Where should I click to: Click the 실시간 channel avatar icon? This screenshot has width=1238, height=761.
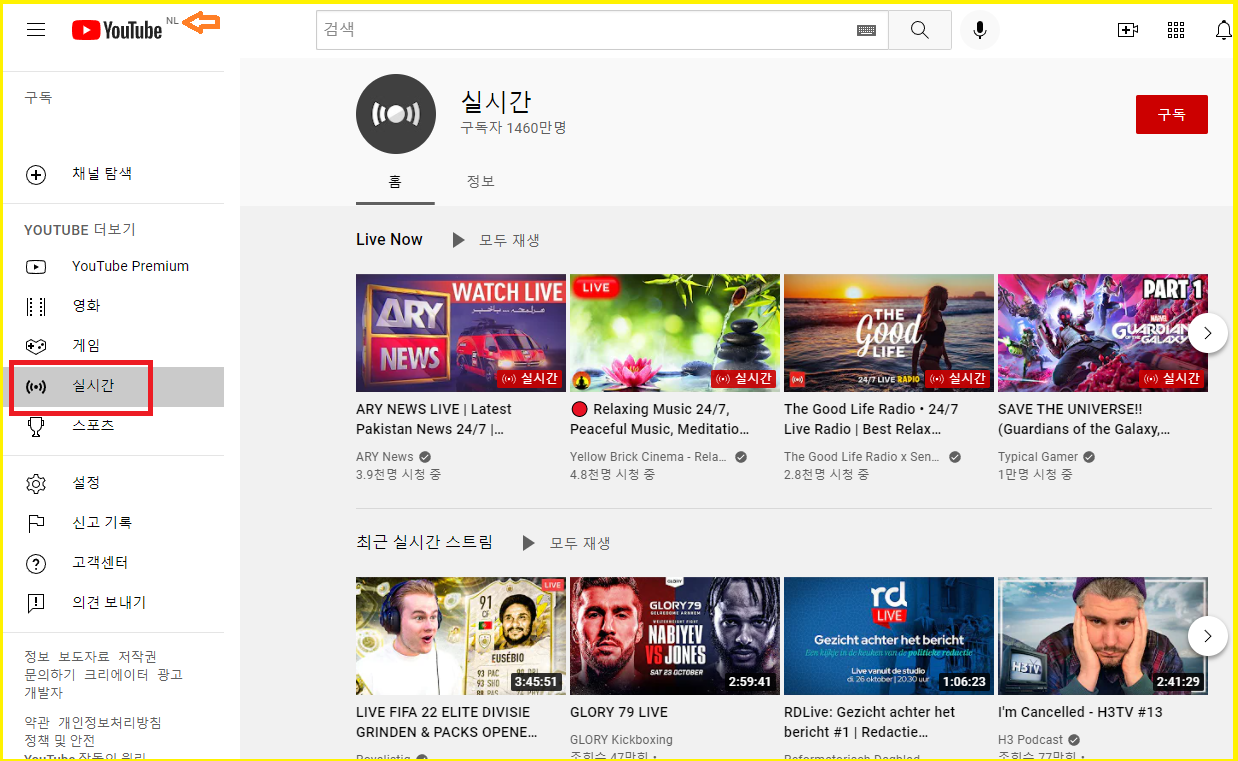(x=396, y=114)
